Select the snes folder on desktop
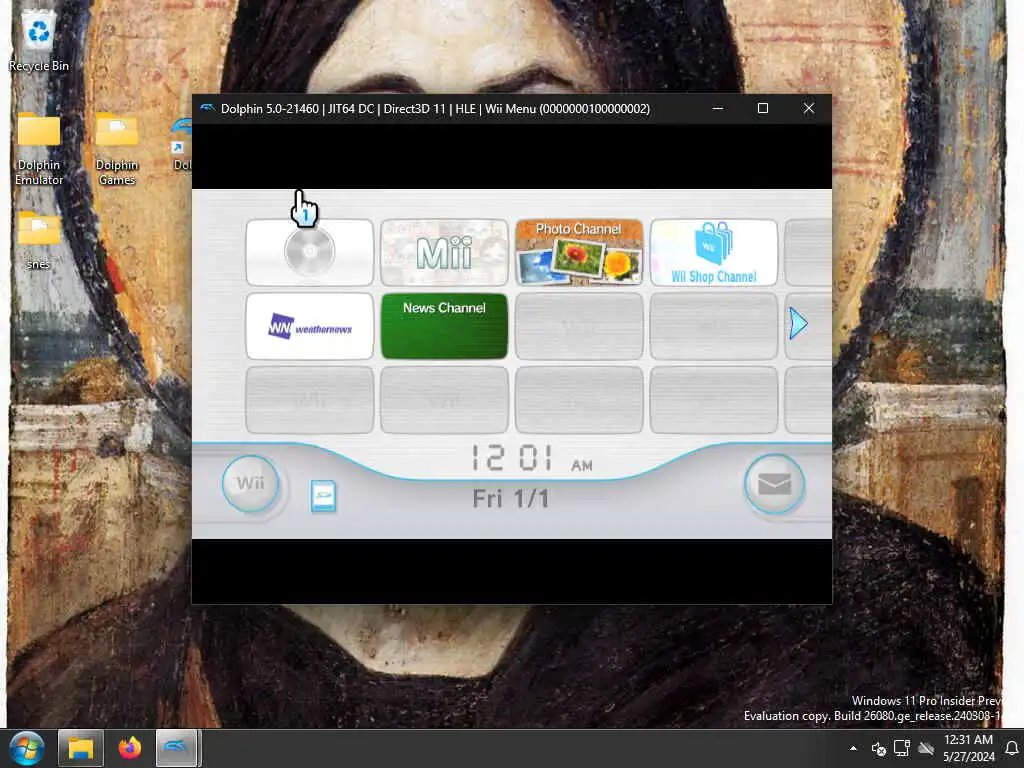 tap(39, 240)
